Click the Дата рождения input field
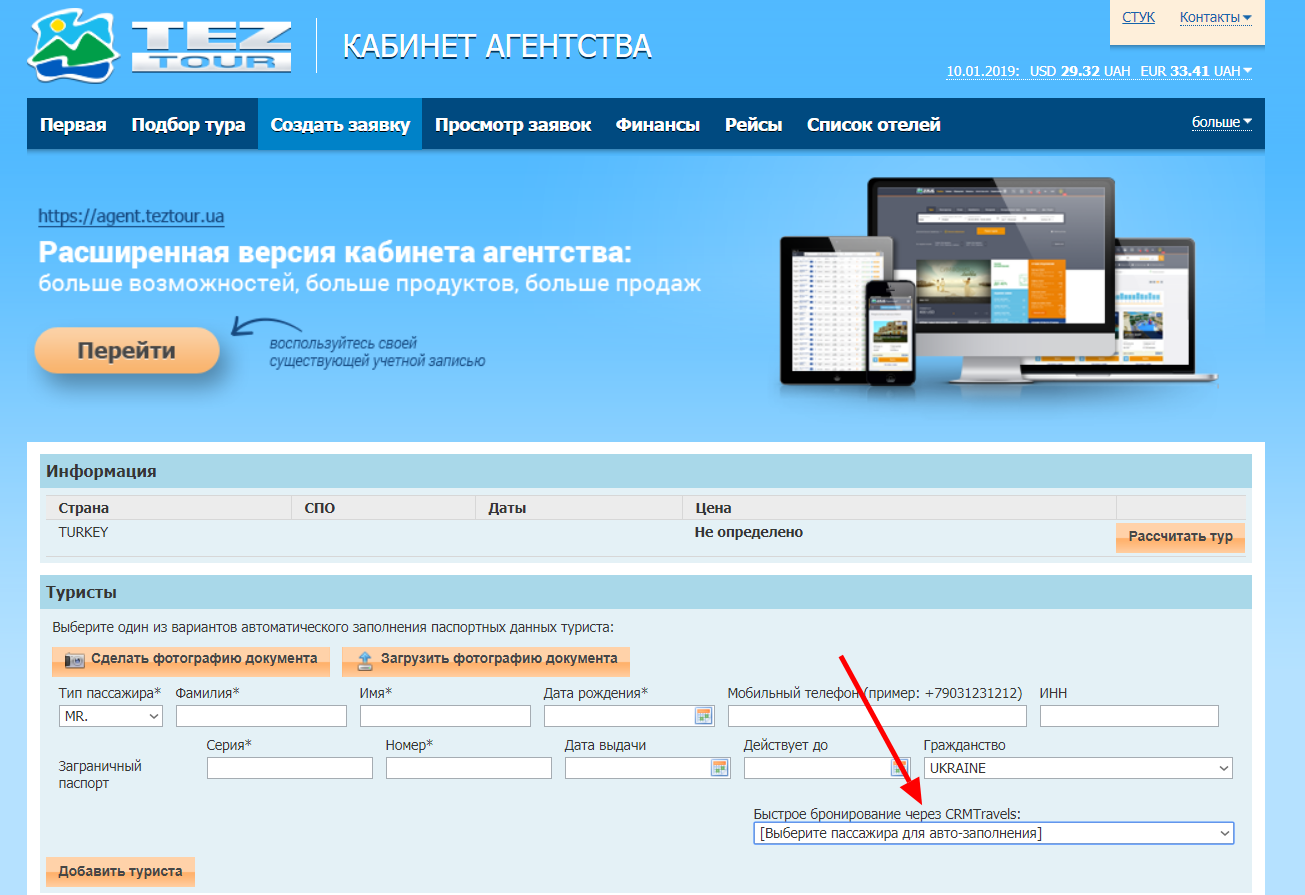1305x895 pixels. (x=619, y=716)
